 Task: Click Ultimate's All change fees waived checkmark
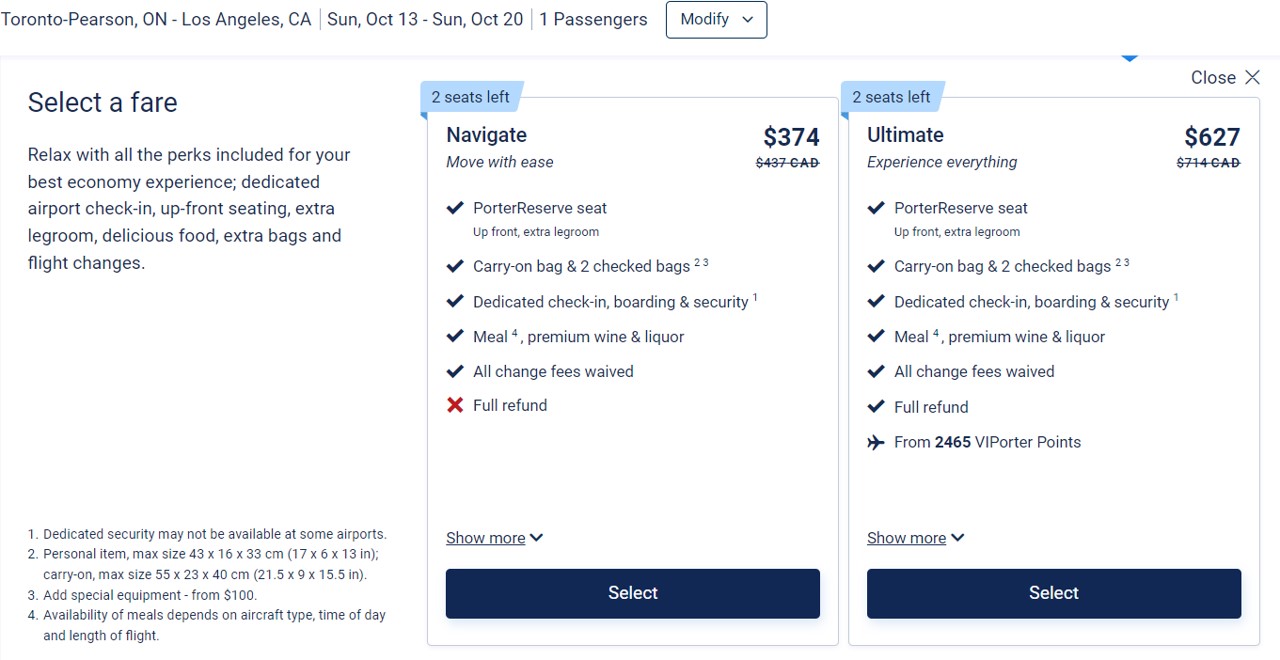[876, 371]
